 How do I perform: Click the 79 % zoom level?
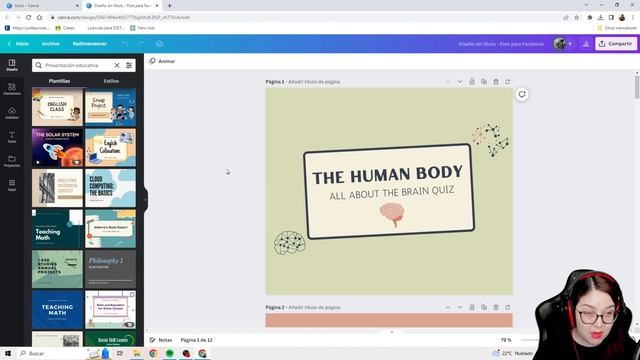click(506, 340)
